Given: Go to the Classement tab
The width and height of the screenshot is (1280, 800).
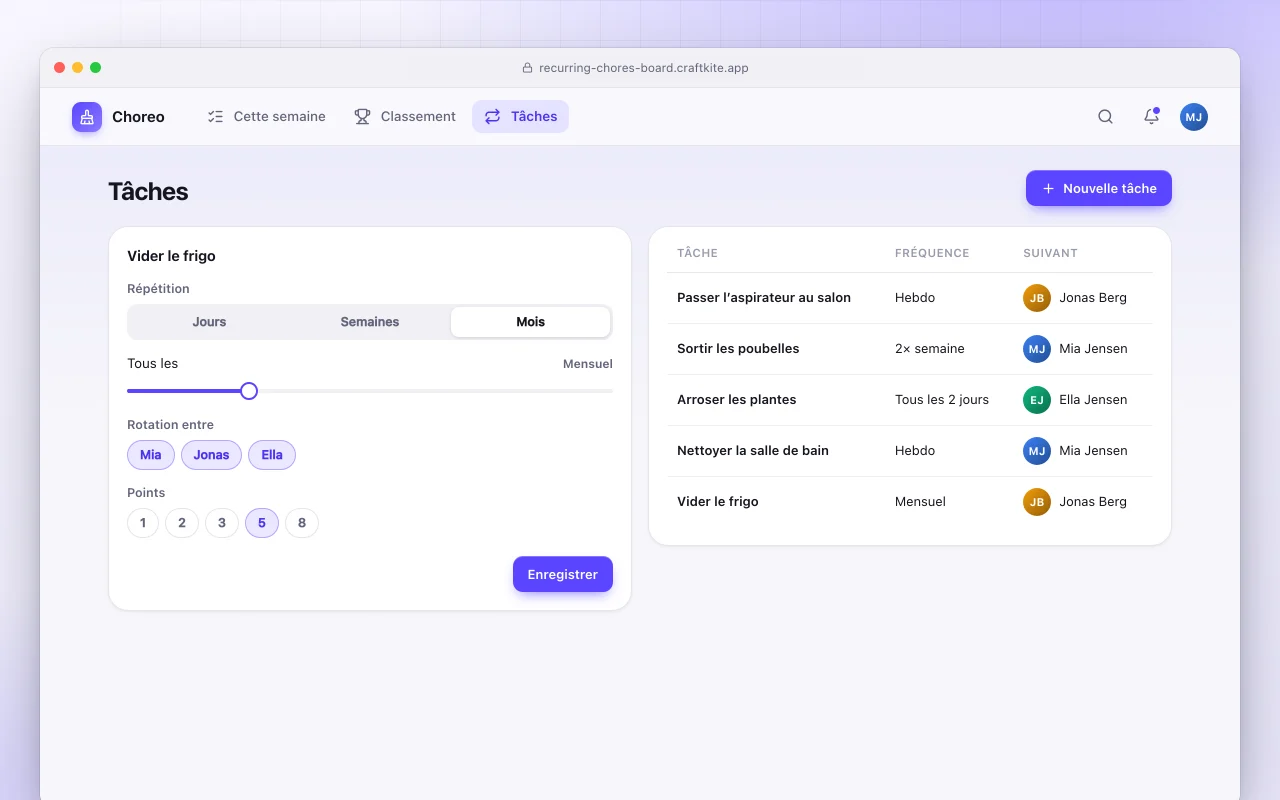Looking at the screenshot, I should (x=404, y=117).
